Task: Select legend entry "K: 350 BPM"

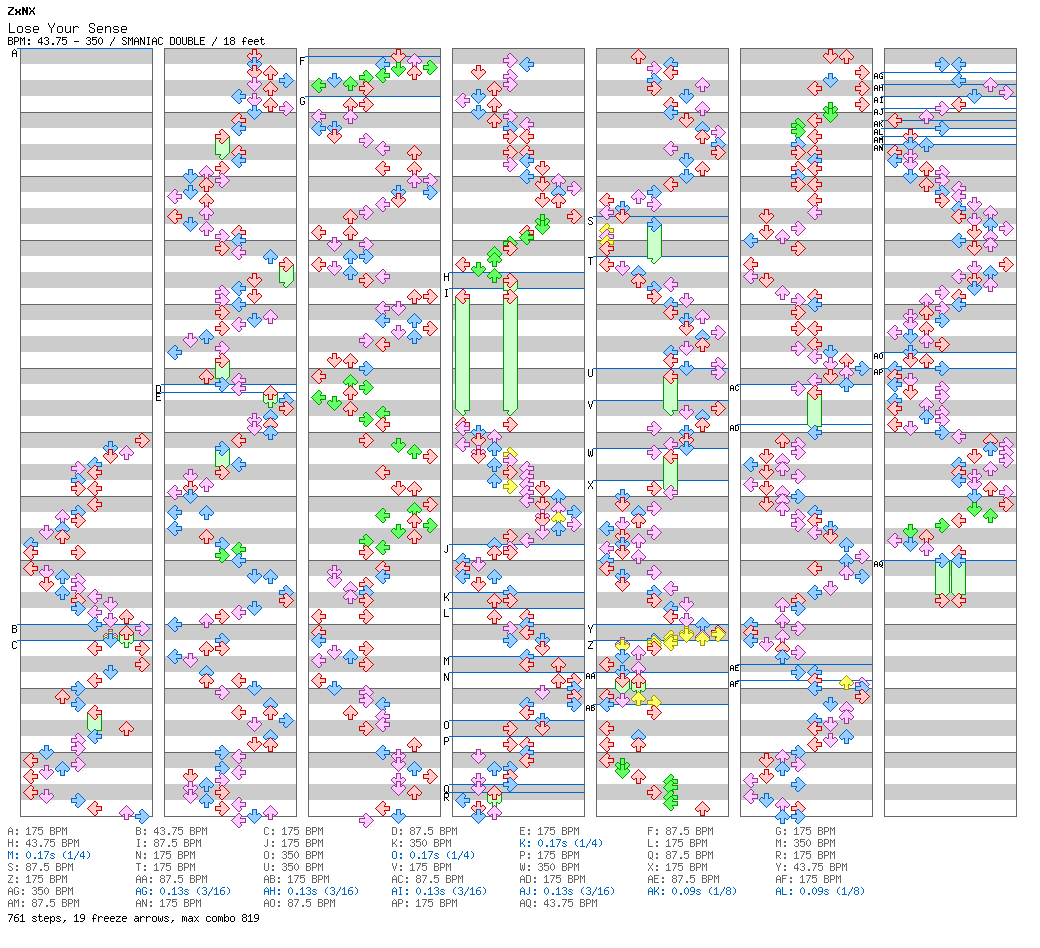Action: (x=421, y=843)
